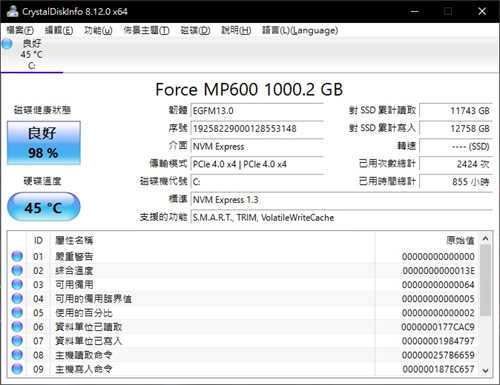Click the ID column header

click(x=38, y=240)
